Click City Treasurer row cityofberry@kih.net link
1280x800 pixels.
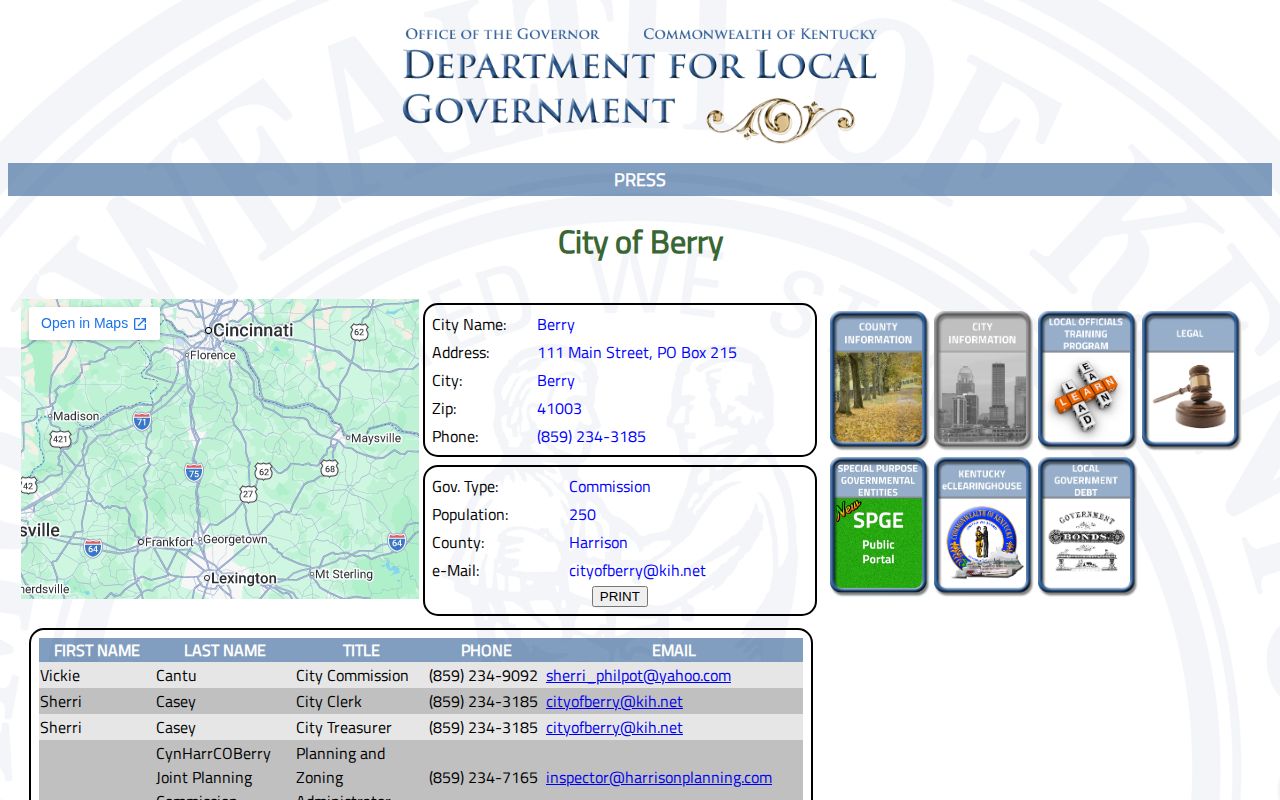pos(614,728)
